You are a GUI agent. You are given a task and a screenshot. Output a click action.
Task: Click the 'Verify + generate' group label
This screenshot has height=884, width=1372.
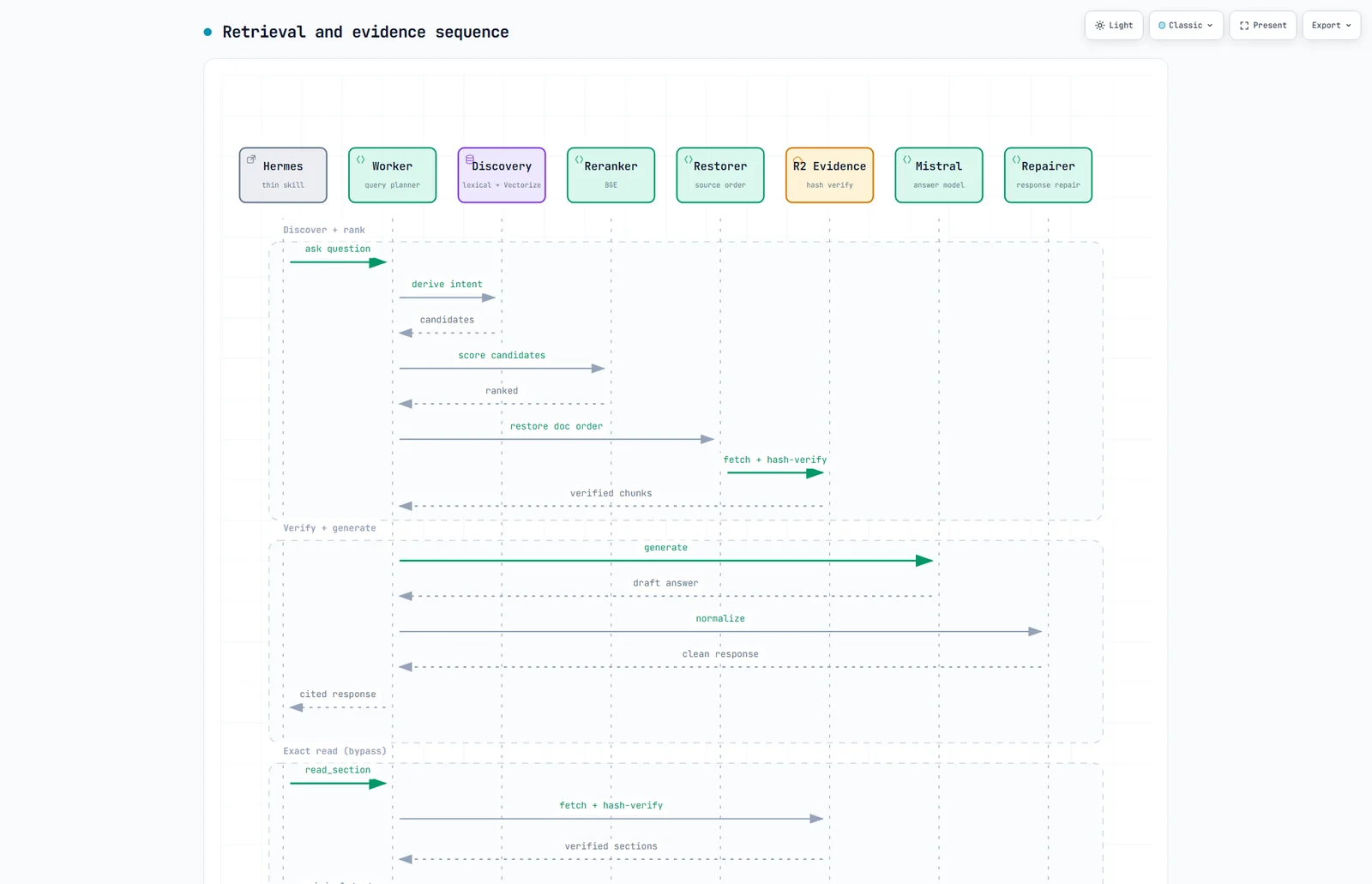click(x=330, y=528)
